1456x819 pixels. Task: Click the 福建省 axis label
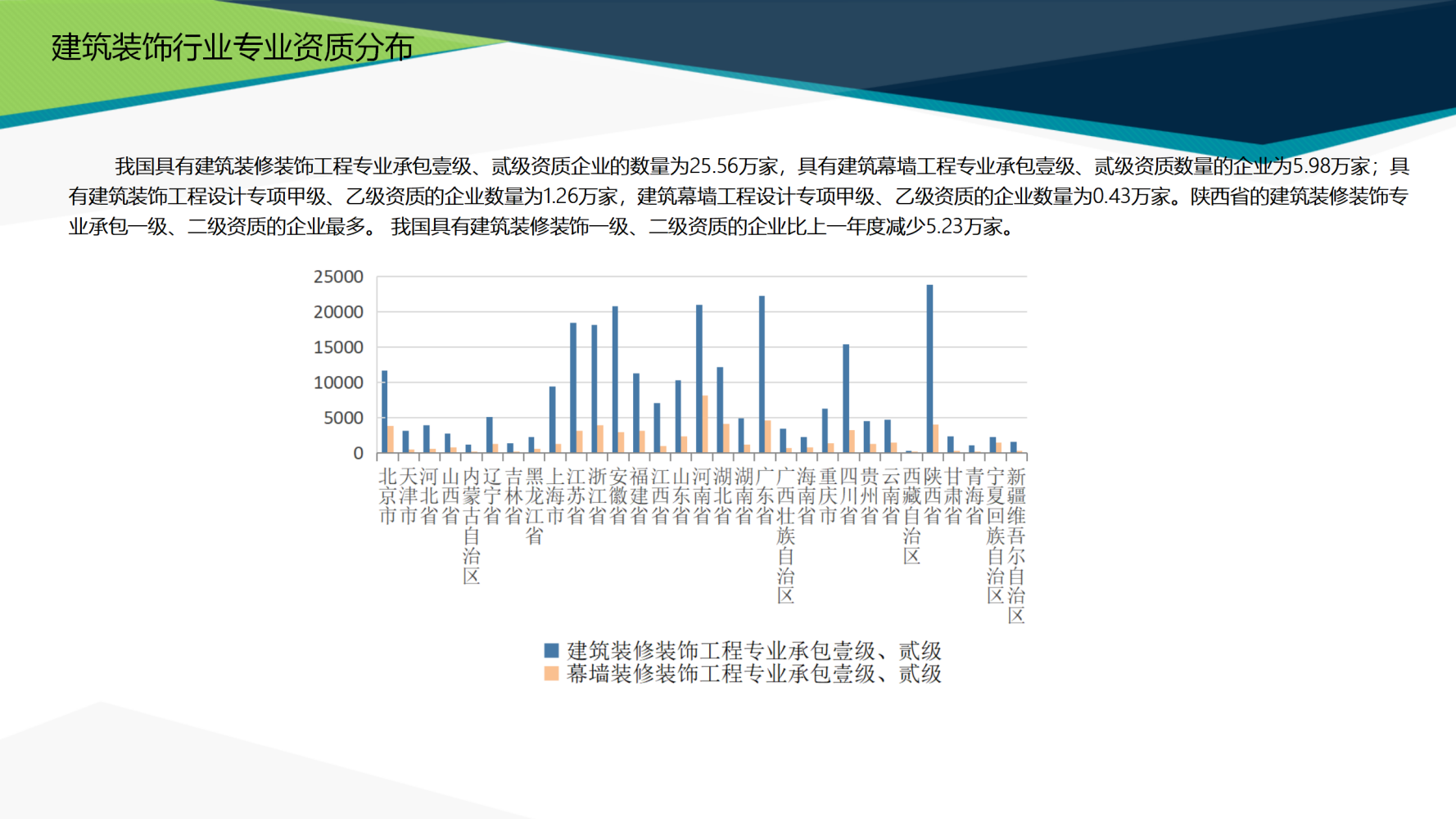pos(639,495)
